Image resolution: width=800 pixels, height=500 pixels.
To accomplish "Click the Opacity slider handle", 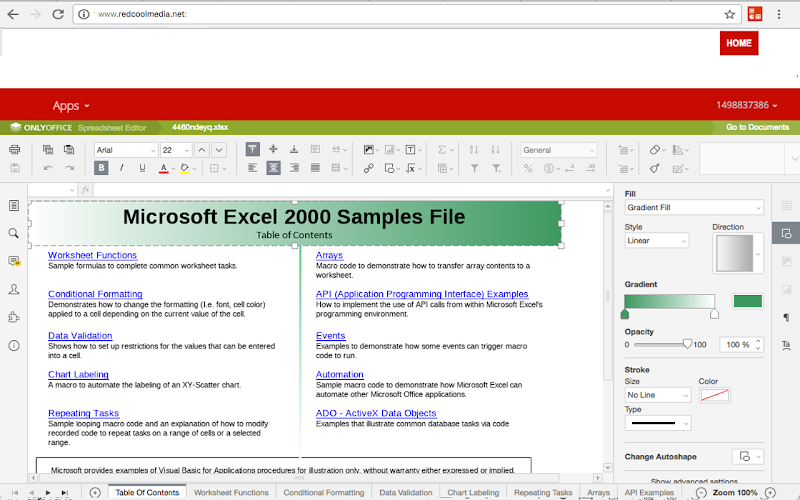I will (687, 344).
